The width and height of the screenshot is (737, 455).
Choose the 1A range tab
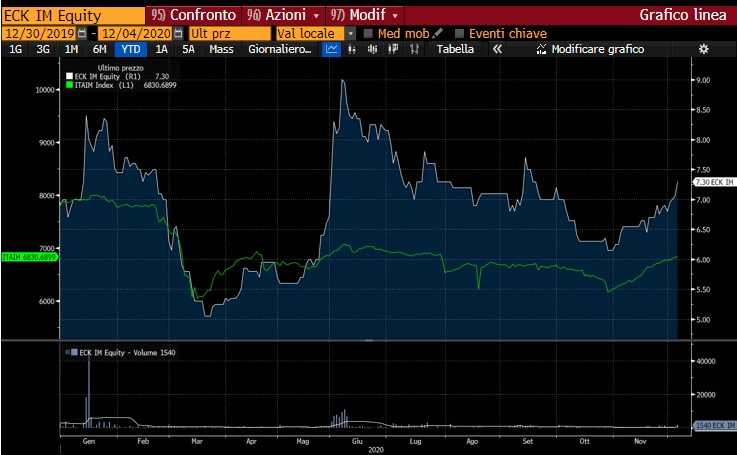(161, 49)
